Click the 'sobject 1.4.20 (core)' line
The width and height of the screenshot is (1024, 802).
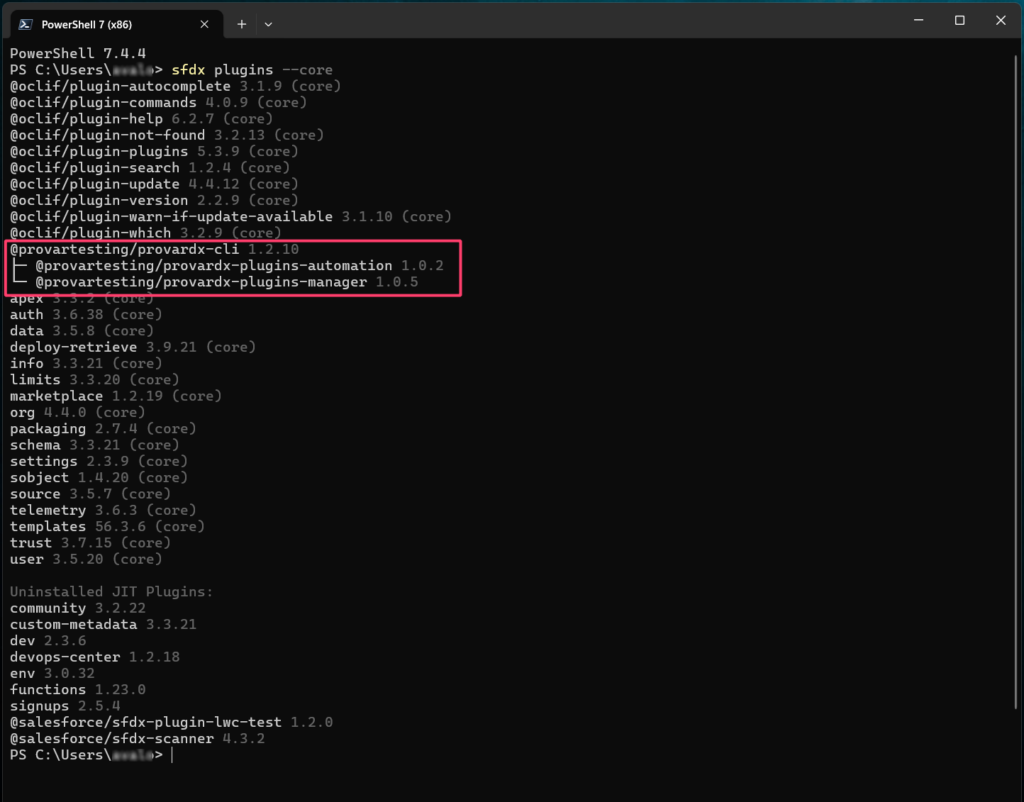[x=99, y=478]
